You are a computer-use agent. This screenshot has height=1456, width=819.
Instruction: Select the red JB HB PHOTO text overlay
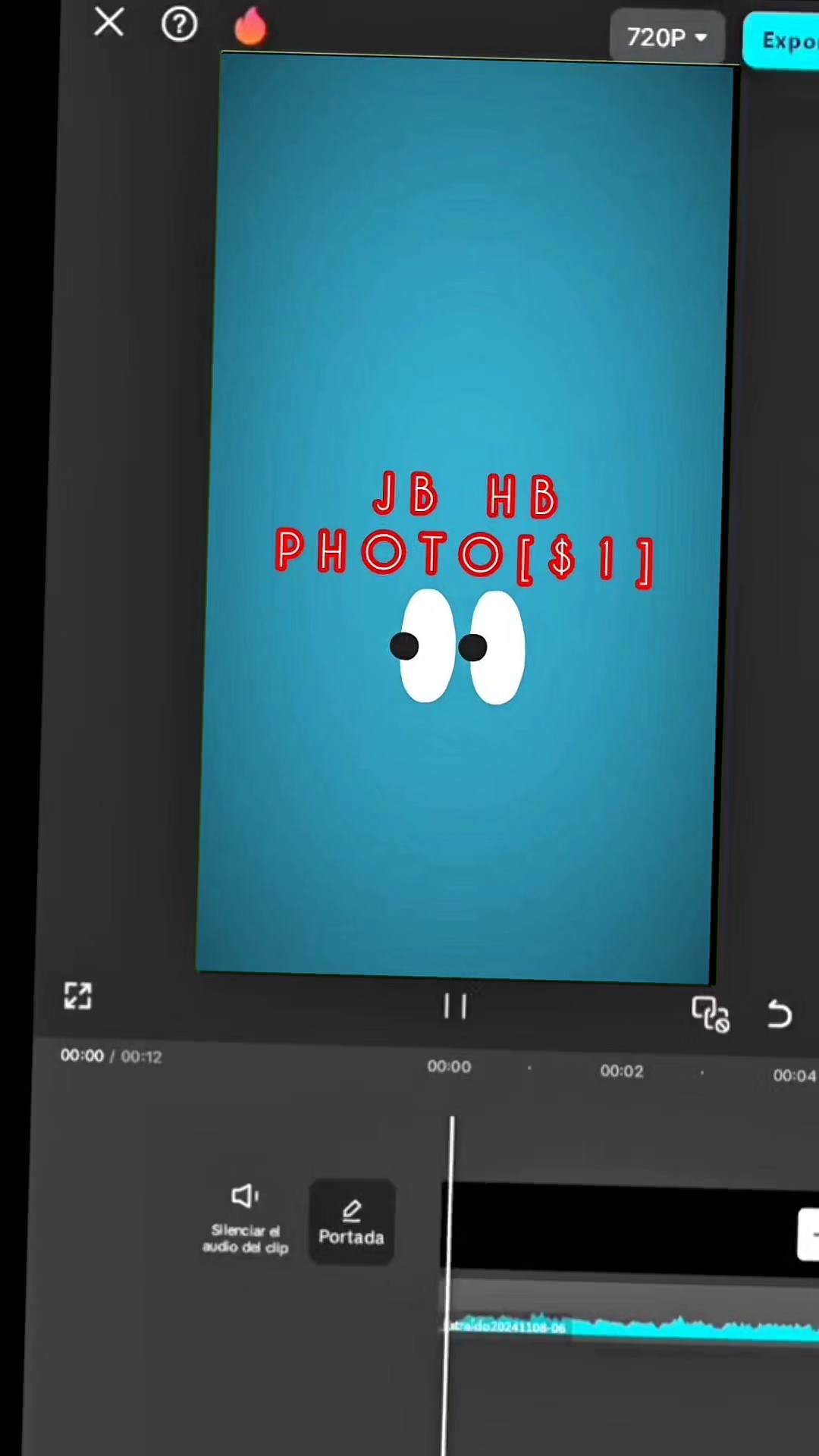tap(463, 529)
